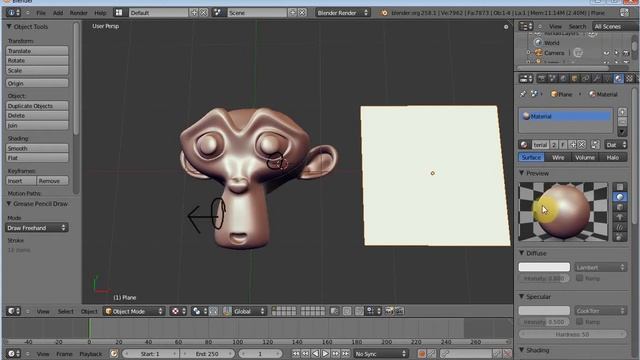The height and width of the screenshot is (360, 640).
Task: Open the Render menu
Action: (x=78, y=13)
